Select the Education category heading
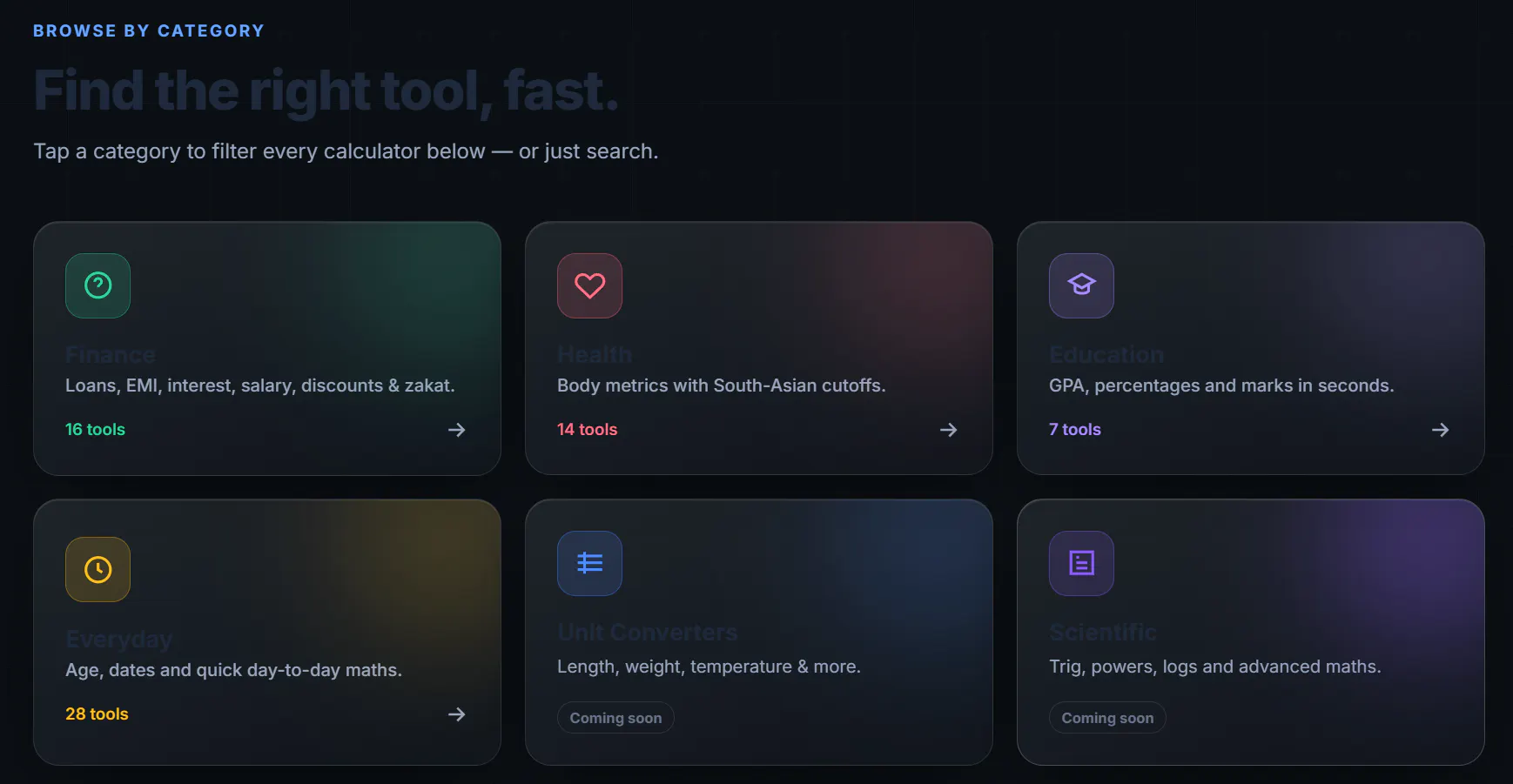This screenshot has width=1513, height=784. point(1106,355)
